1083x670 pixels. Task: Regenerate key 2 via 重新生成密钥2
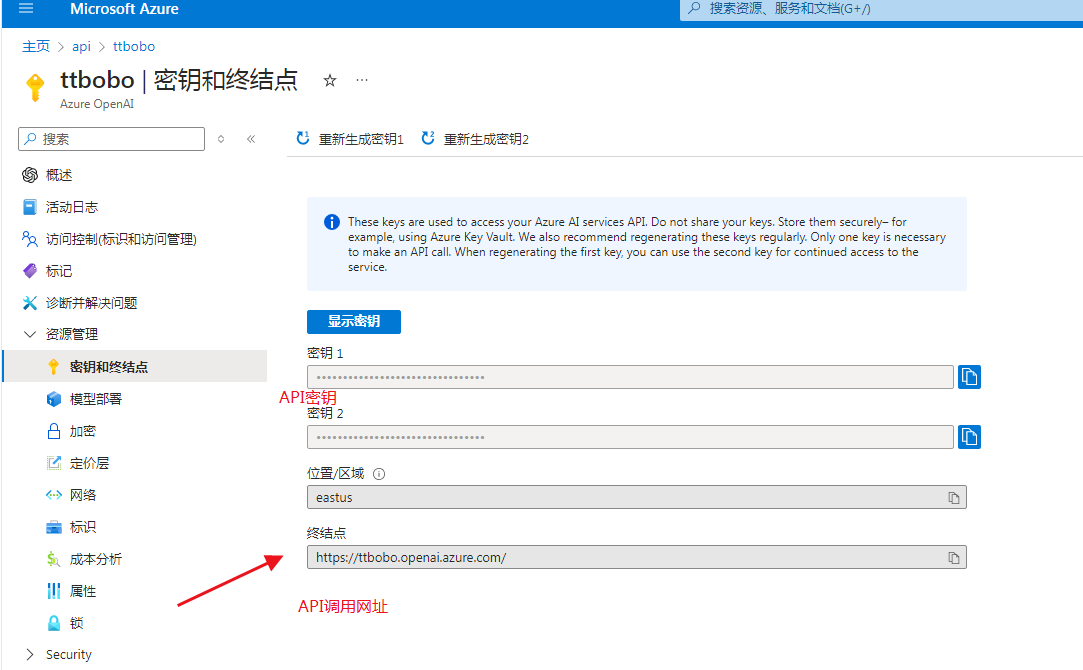pos(475,139)
